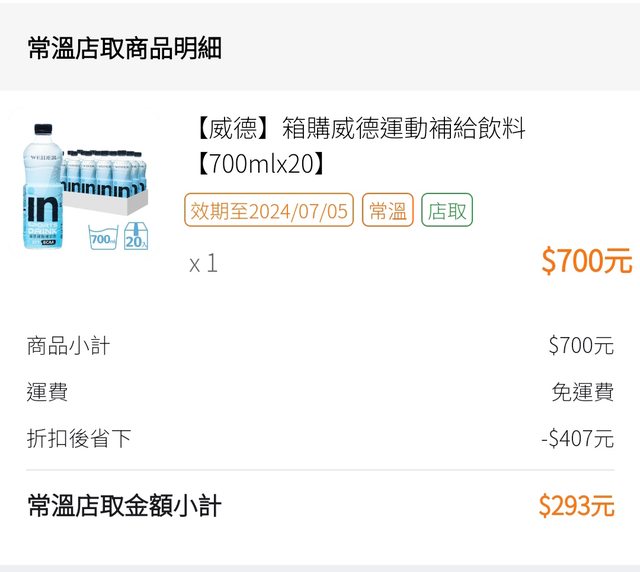
Task: Click the 20入 pack badge on product image
Action: pyautogui.click(x=136, y=237)
